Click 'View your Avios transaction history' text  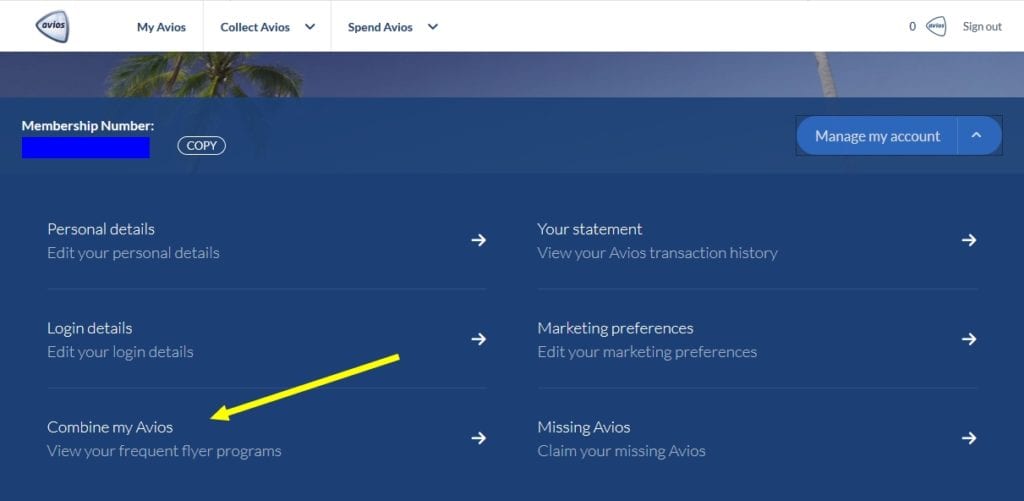pos(658,253)
